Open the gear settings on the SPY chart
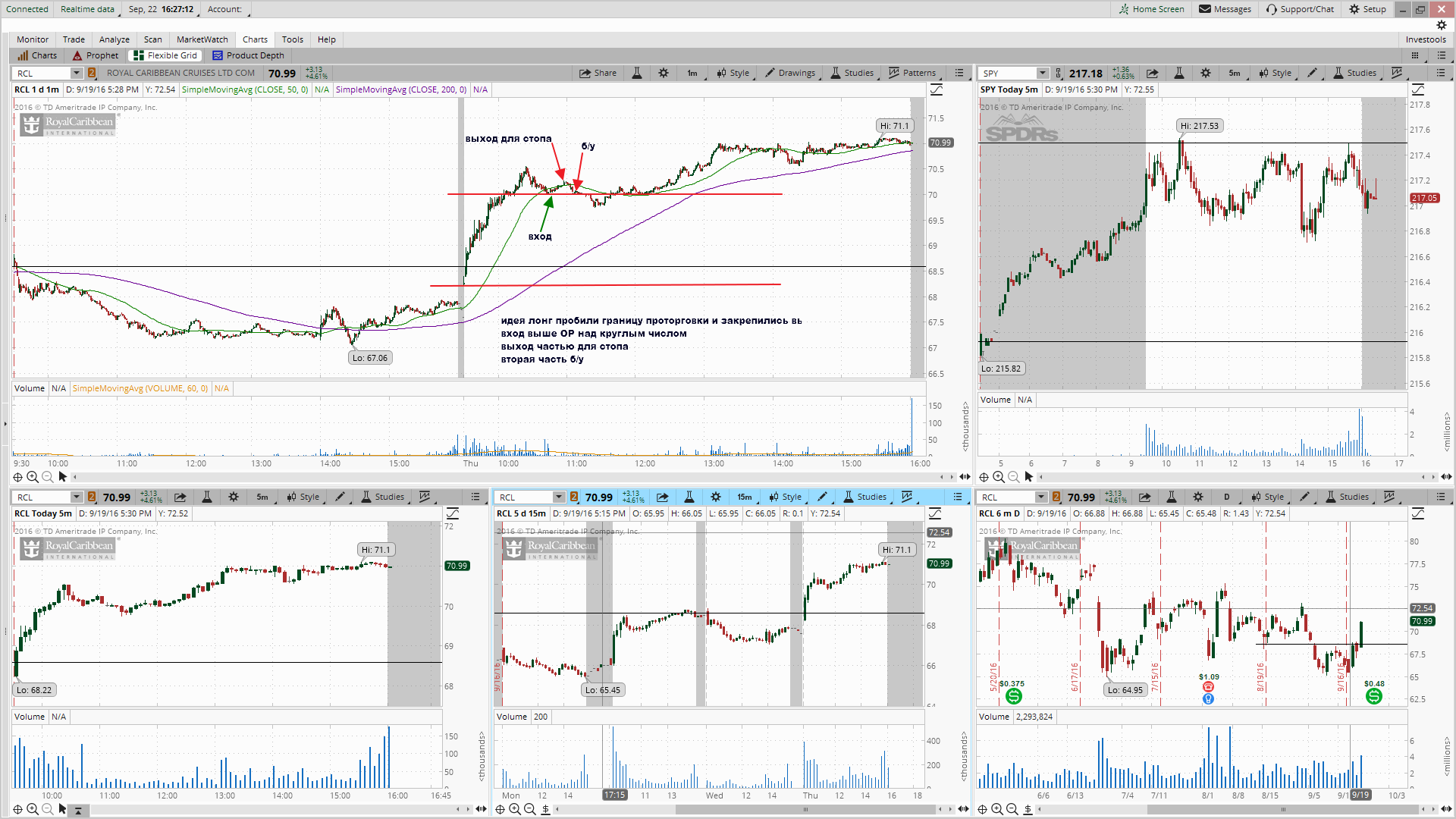The height and width of the screenshot is (819, 1456). (1206, 74)
